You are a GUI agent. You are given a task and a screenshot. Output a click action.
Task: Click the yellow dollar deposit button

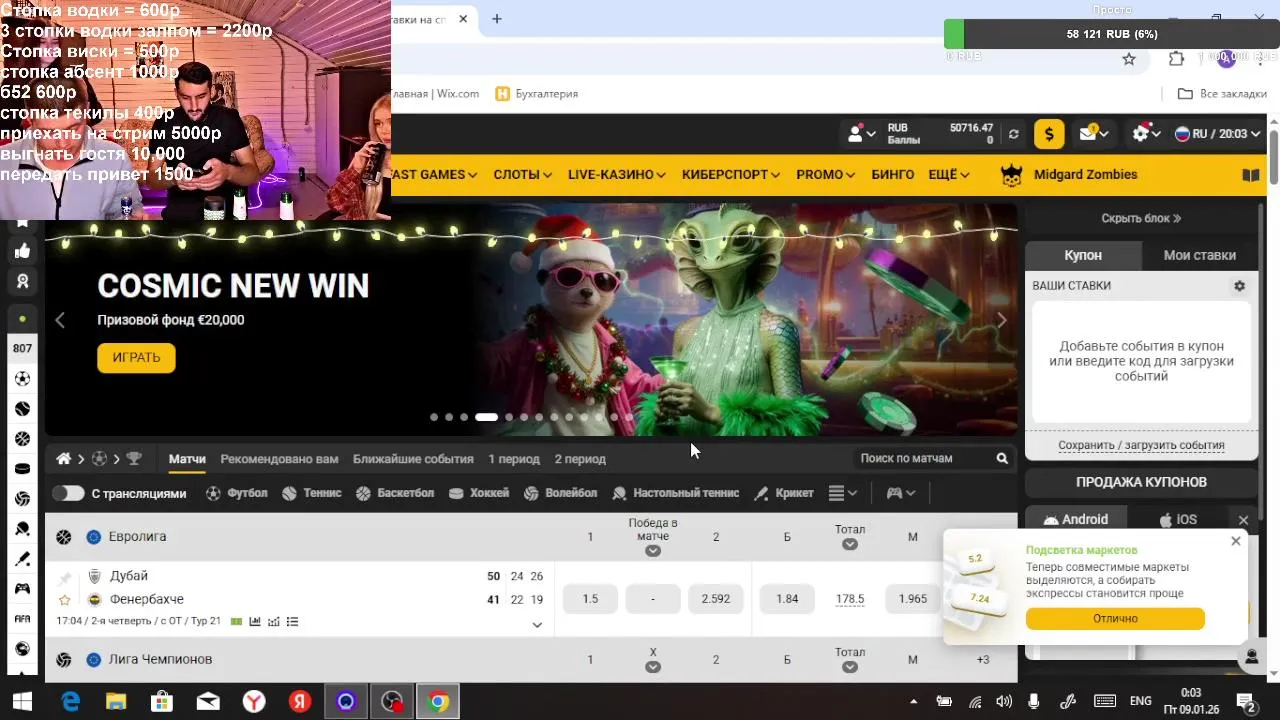[x=1049, y=134]
